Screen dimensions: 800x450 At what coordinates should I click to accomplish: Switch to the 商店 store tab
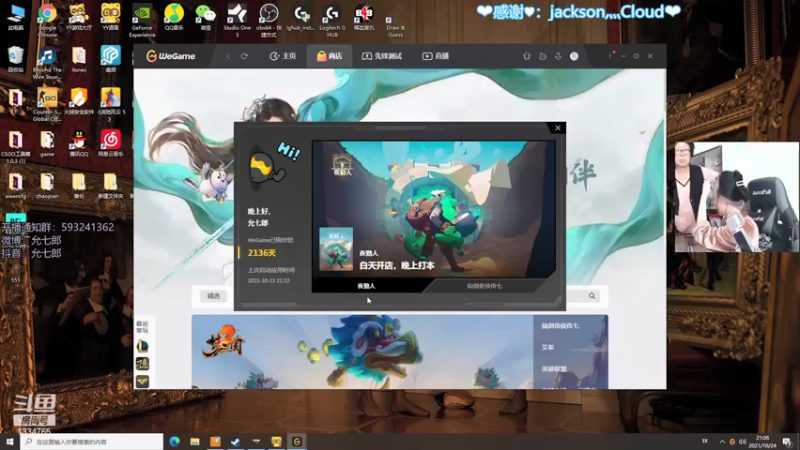click(330, 56)
